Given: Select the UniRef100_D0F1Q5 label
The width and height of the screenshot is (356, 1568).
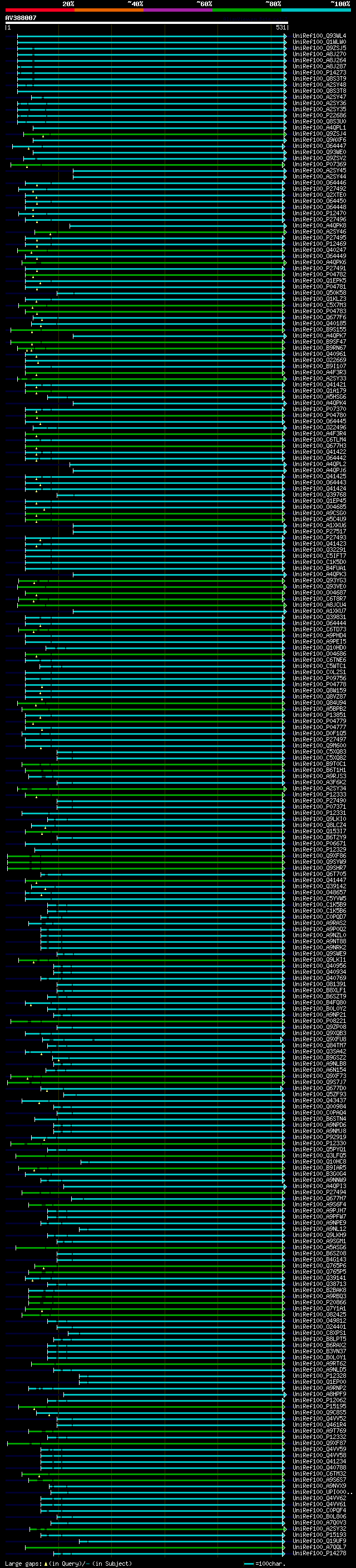Looking at the screenshot, I should [x=319, y=733].
